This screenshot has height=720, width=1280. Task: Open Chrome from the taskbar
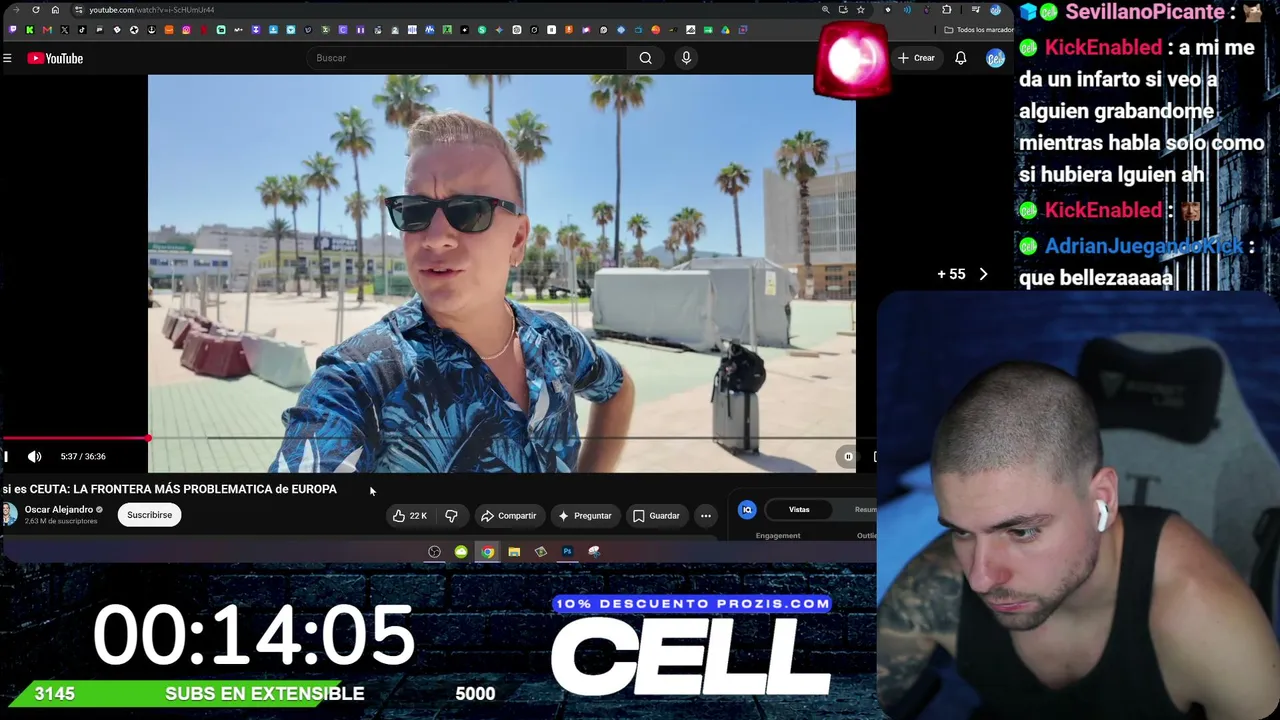(487, 552)
